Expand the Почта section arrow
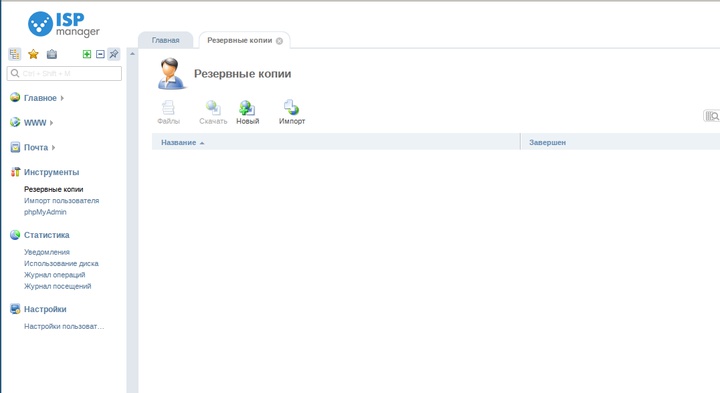Screen dimensions: 720x393 (53, 147)
